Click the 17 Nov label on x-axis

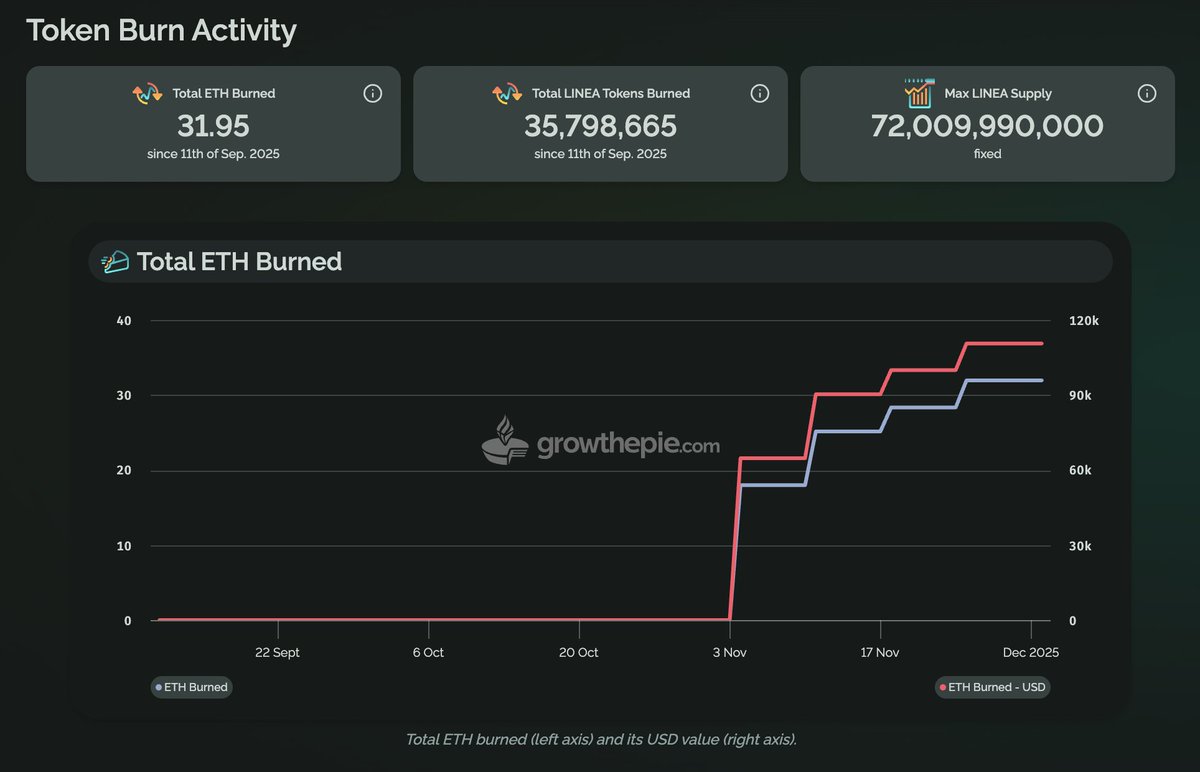tap(880, 652)
